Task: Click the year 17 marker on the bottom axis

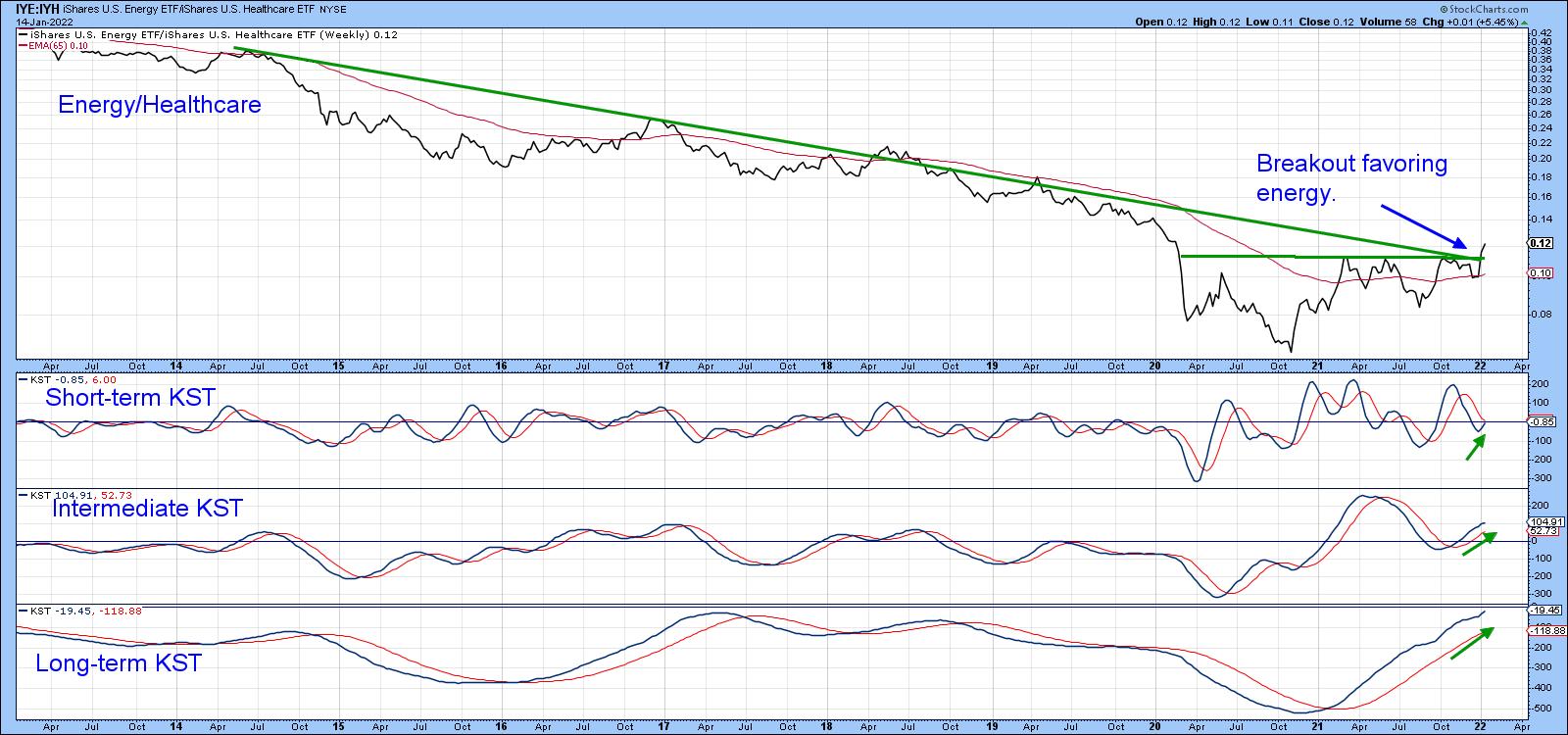Action: pyautogui.click(x=663, y=726)
